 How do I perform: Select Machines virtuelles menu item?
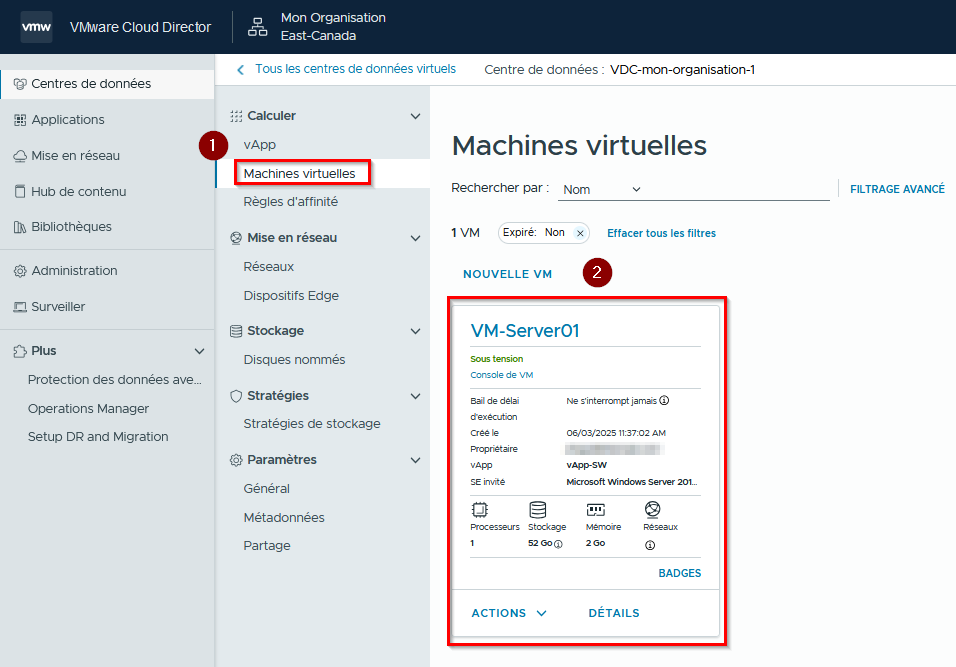coord(299,174)
